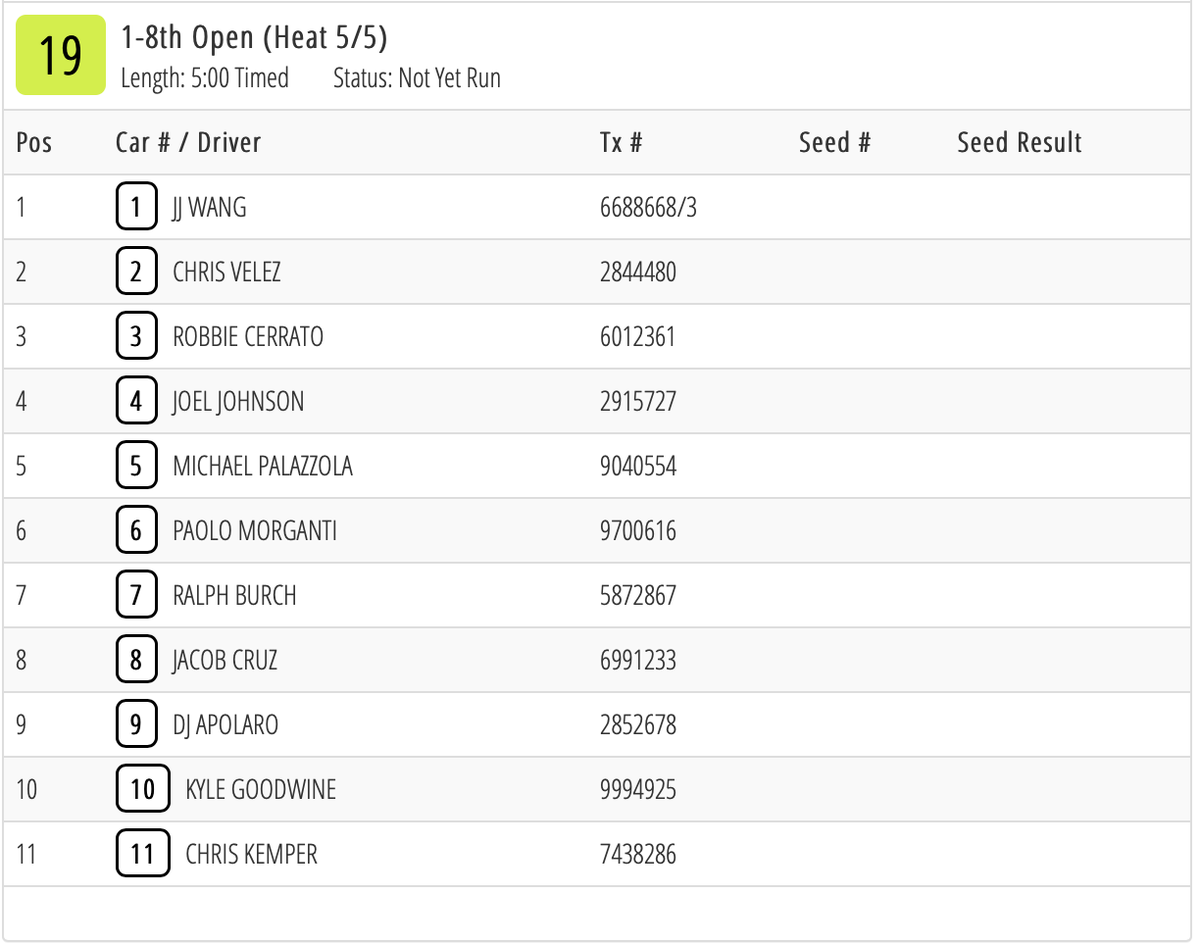Click the Status: Not Yet Run text
The width and height of the screenshot is (1200, 943).
coord(416,78)
